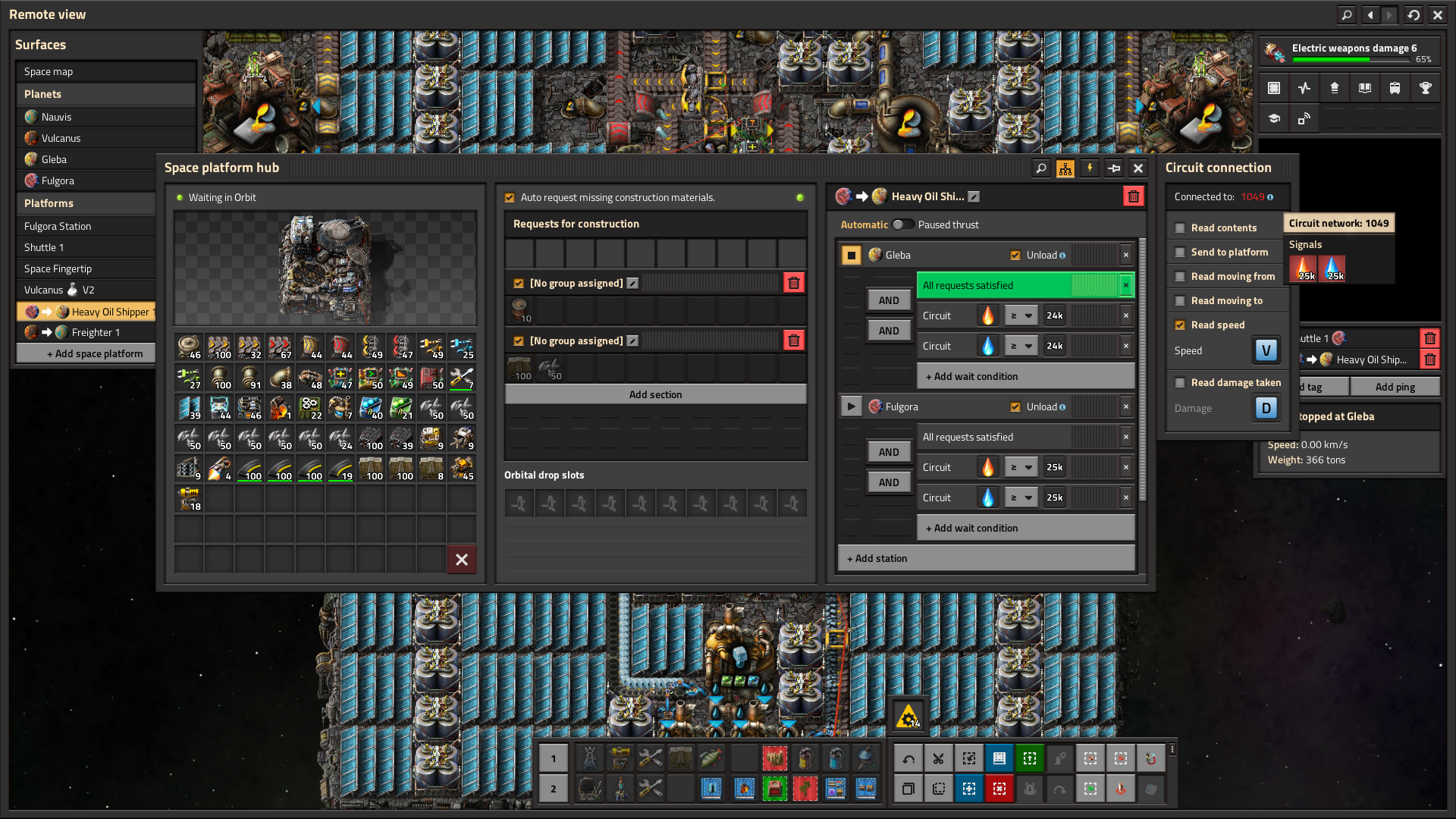Image resolution: width=1456 pixels, height=819 pixels.
Task: Click the reset refresh icon in Remote view header
Action: point(1414,14)
